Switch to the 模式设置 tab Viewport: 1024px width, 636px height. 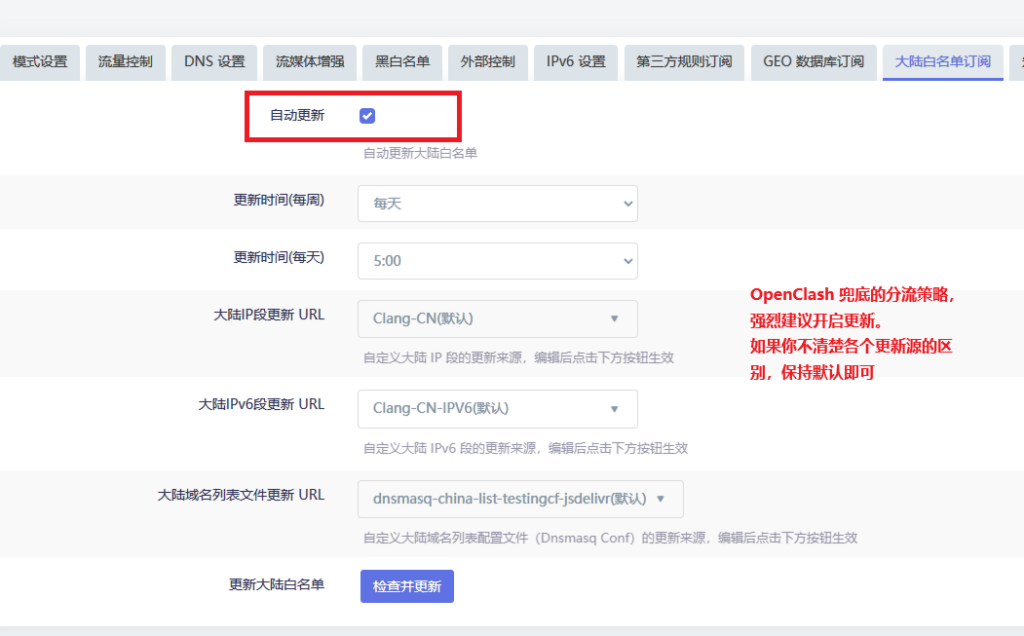coord(40,62)
